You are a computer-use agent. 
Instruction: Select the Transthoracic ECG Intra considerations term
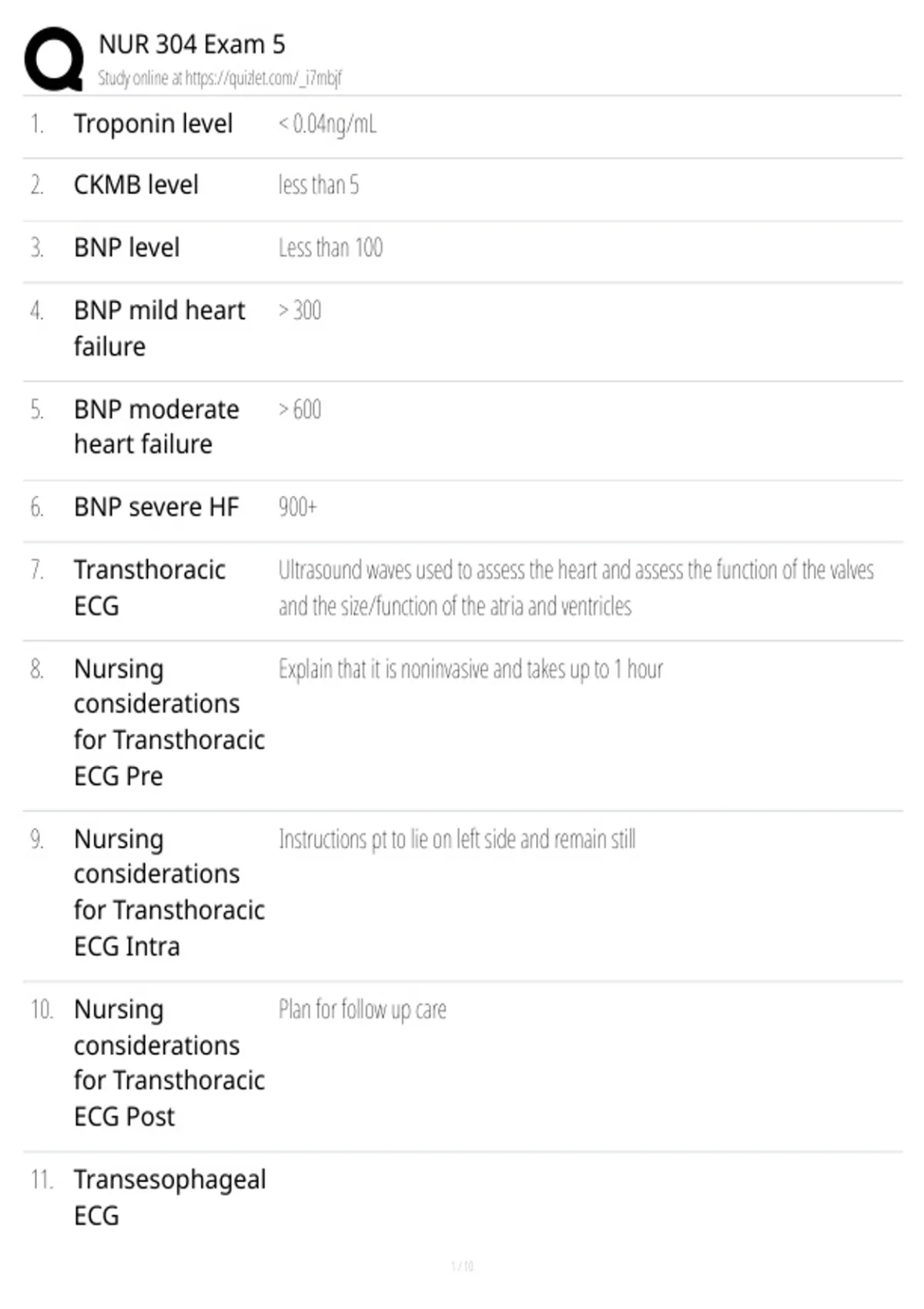[x=169, y=892]
